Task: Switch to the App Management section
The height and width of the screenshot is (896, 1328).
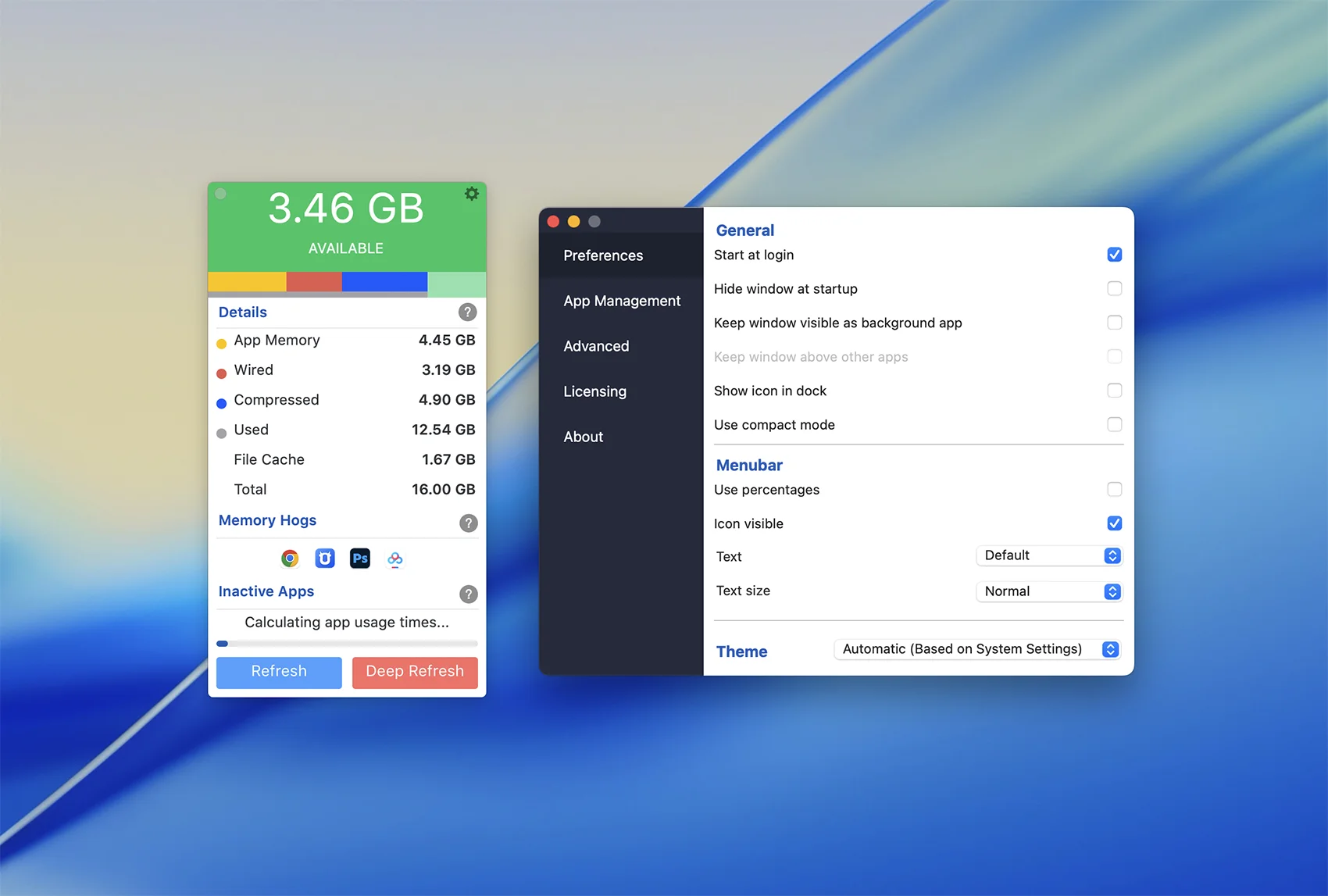Action: (622, 301)
